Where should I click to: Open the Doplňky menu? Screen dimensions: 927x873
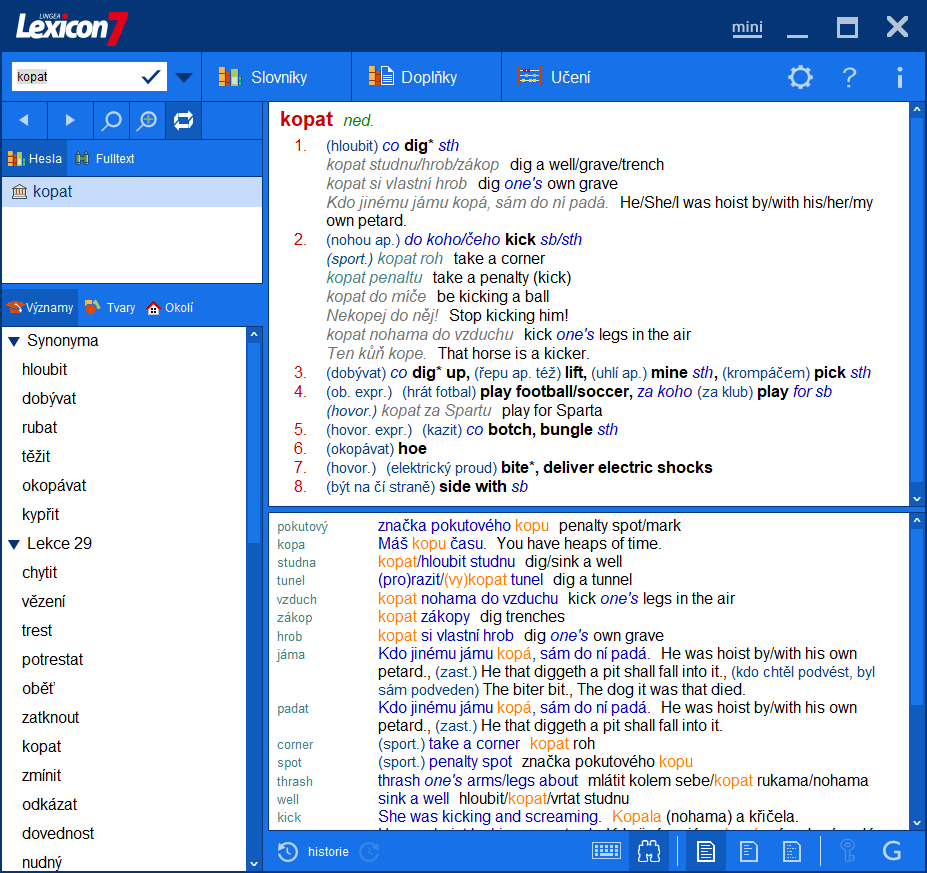point(424,76)
